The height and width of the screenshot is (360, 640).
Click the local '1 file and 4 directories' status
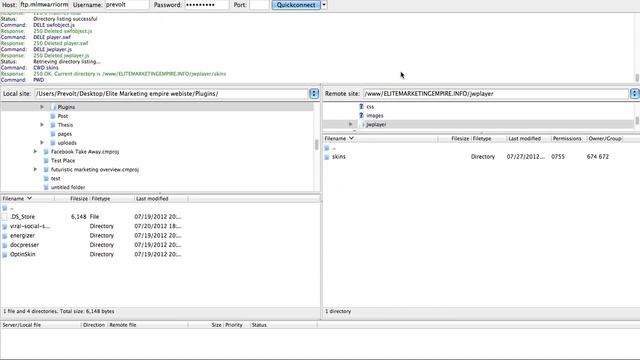click(59, 311)
